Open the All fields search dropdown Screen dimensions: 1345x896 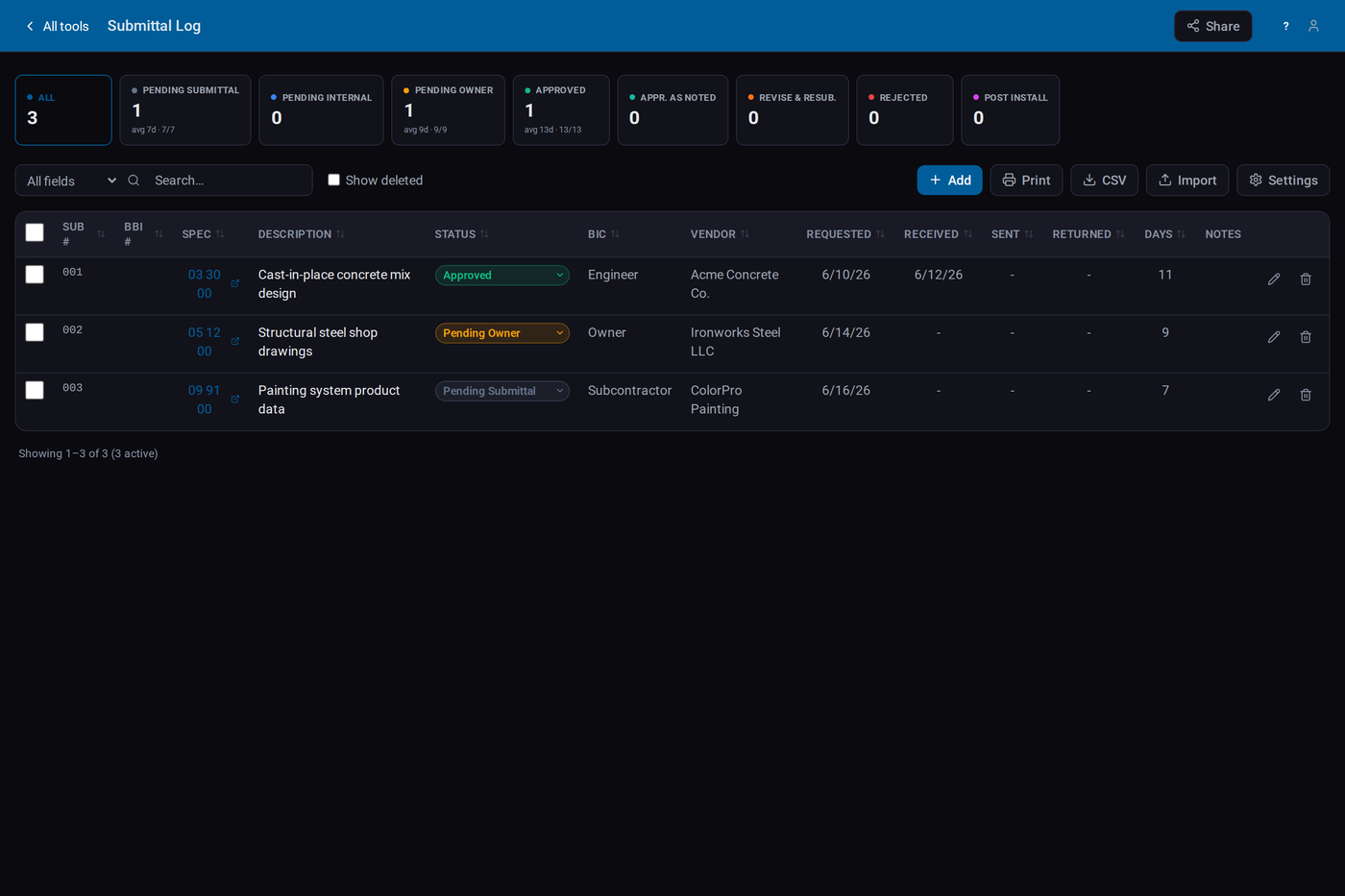click(71, 181)
